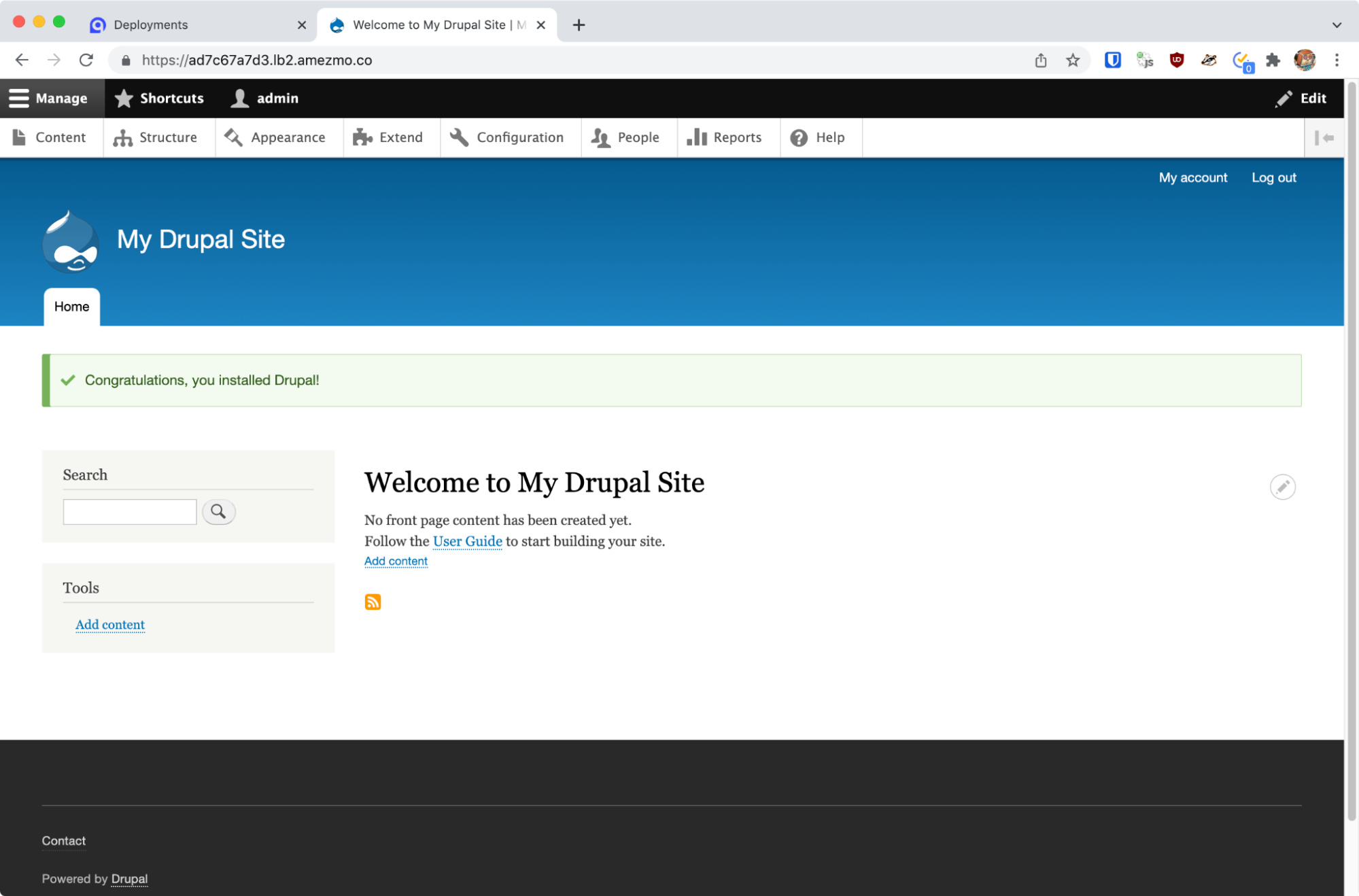The width and height of the screenshot is (1359, 896).
Task: Click the My Drupal Site title
Action: coord(201,239)
